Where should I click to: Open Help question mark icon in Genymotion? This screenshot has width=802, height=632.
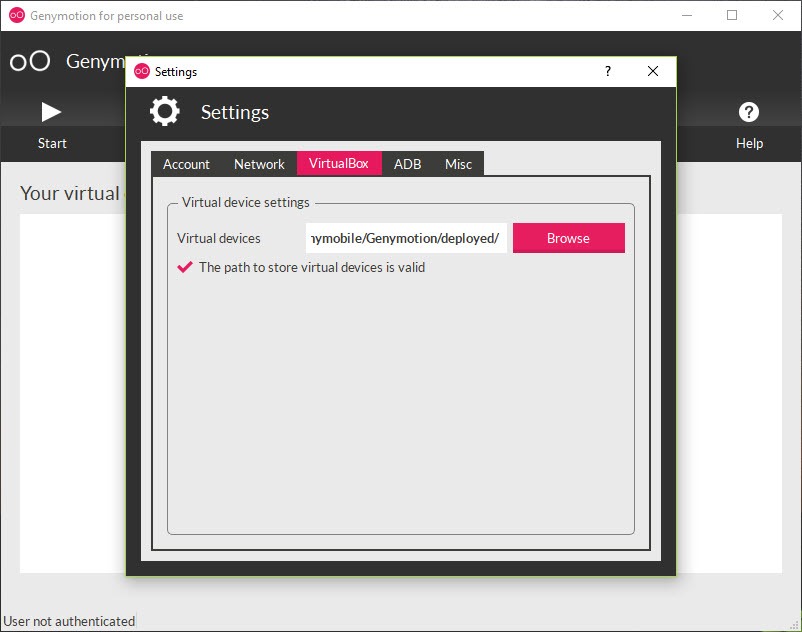[749, 112]
